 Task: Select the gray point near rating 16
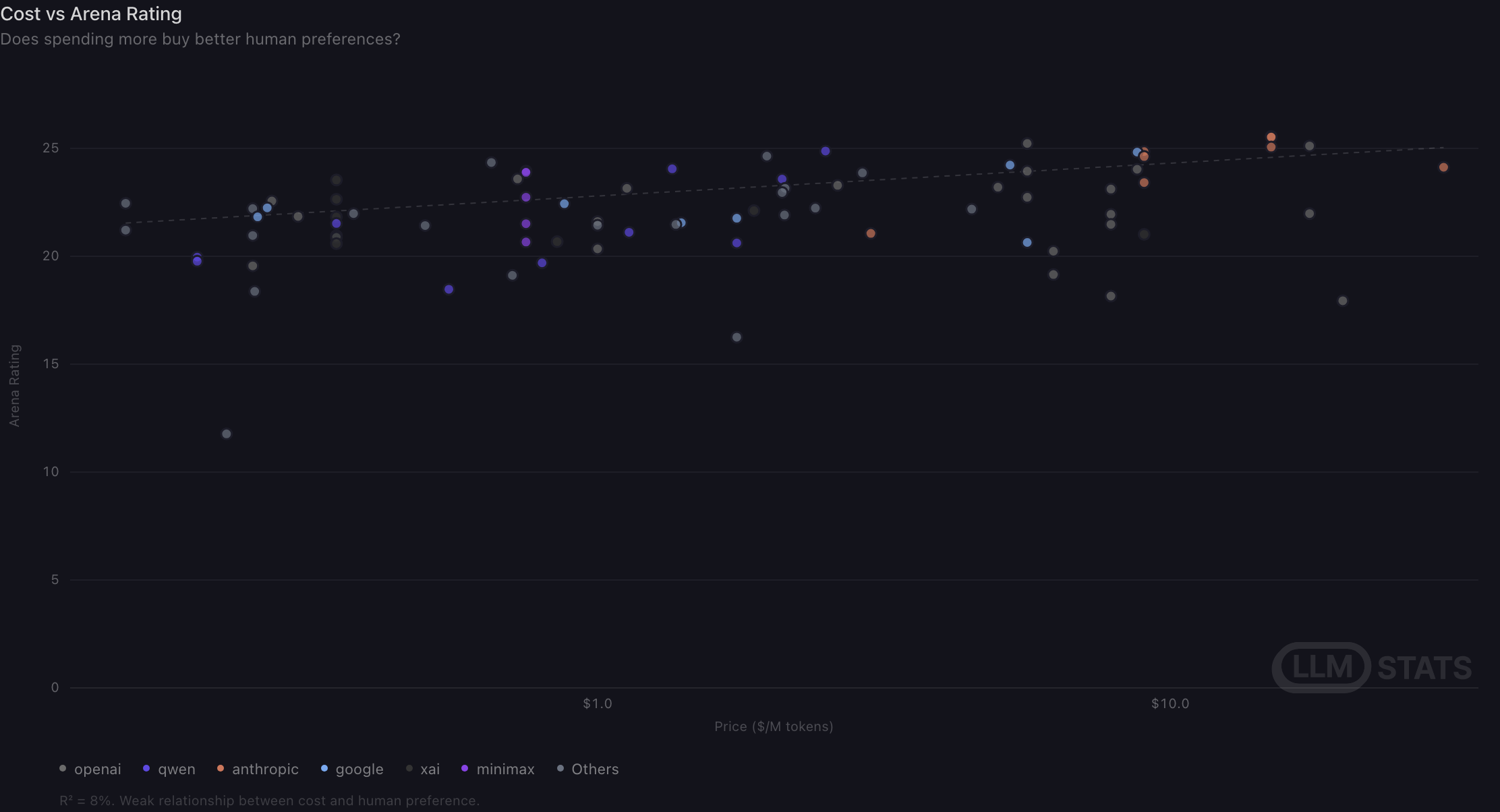[x=737, y=337]
